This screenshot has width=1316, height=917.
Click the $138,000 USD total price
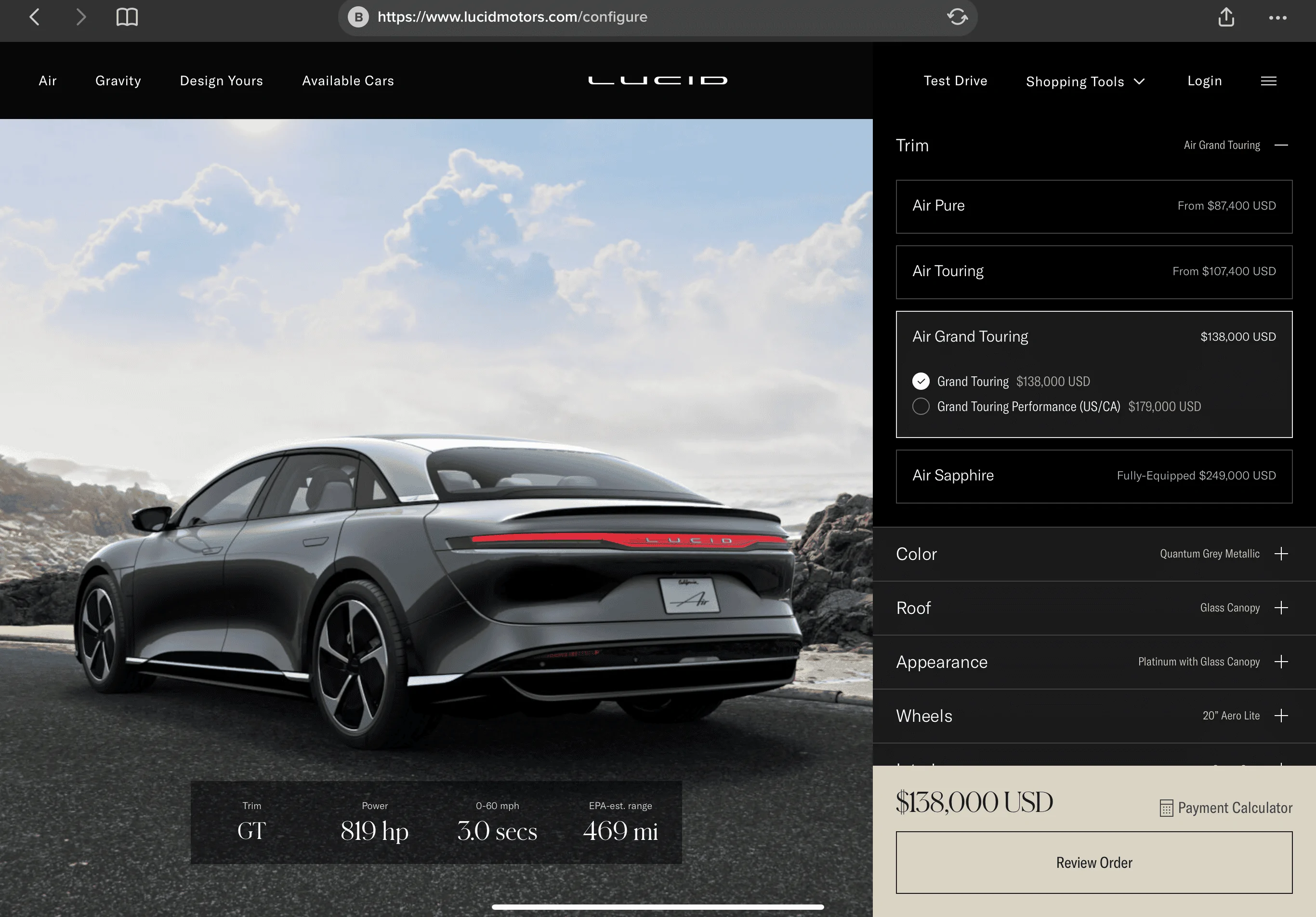[x=974, y=802]
